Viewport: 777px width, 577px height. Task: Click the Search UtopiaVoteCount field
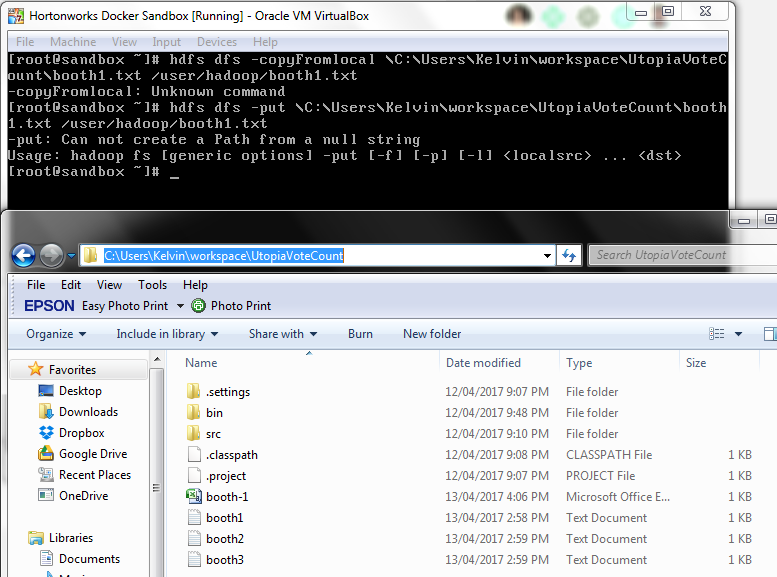[682, 255]
